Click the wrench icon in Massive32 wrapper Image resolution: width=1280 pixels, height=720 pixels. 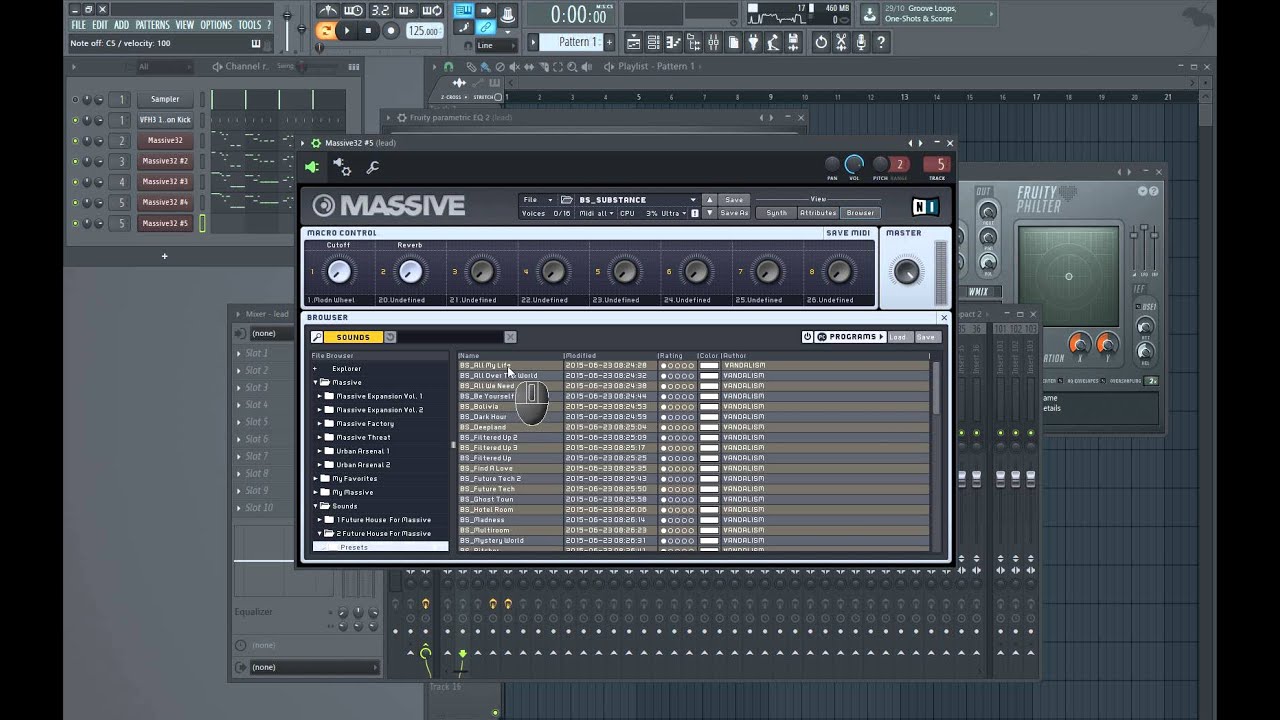tap(373, 167)
